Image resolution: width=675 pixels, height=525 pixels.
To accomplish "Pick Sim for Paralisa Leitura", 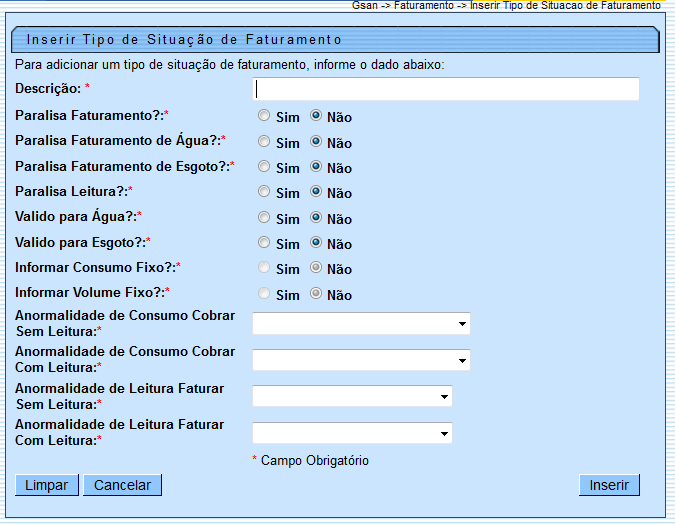I will click(x=264, y=192).
